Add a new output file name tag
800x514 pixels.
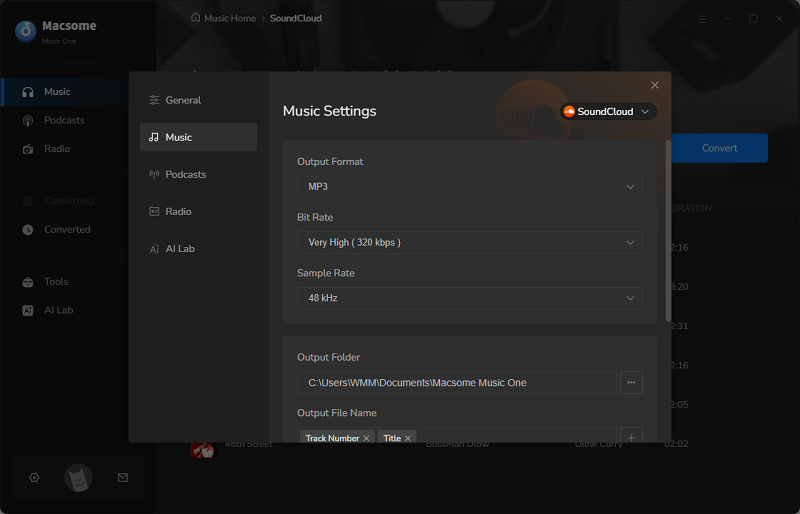tap(631, 436)
